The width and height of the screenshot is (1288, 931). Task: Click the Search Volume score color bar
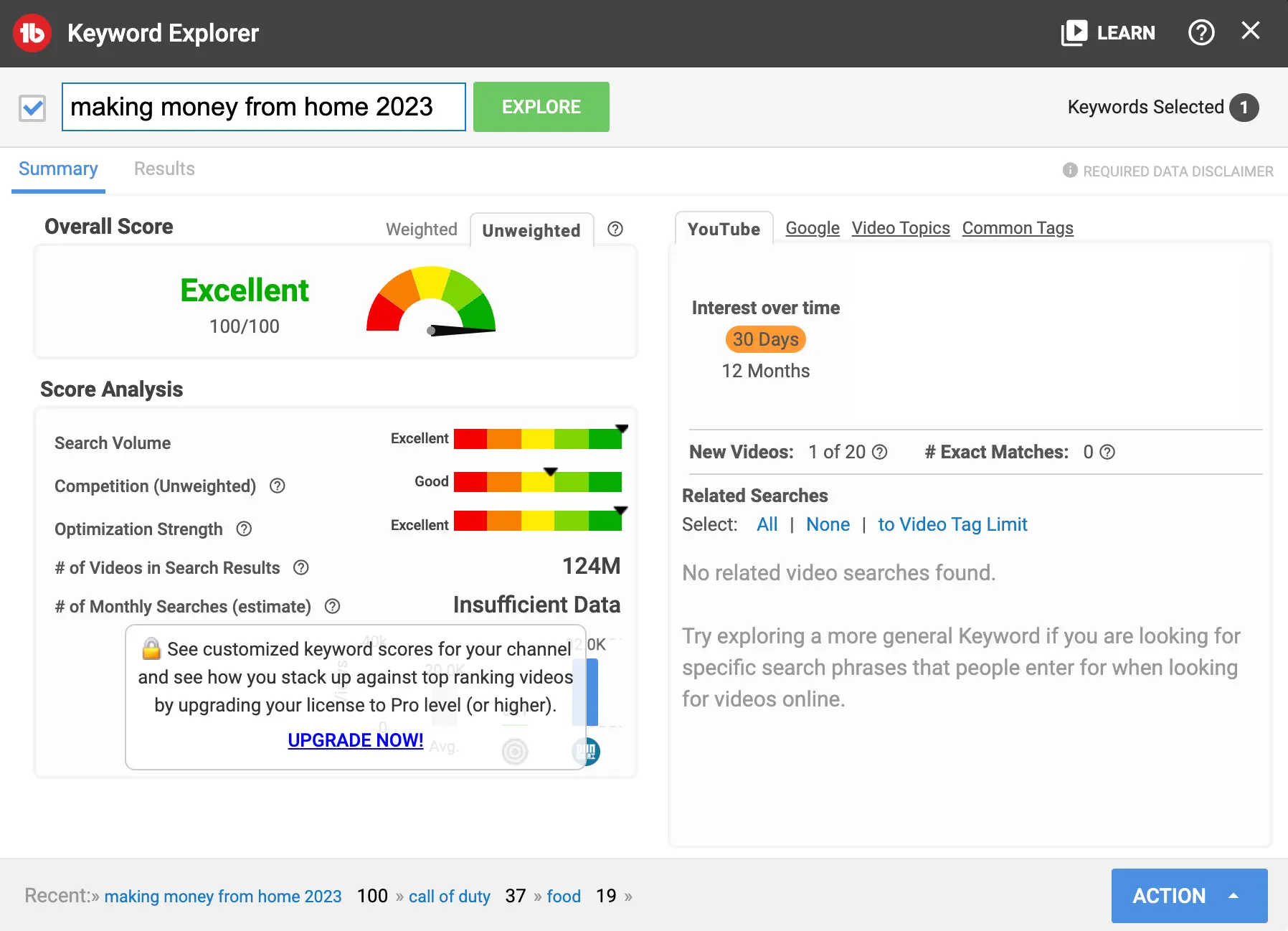tap(537, 439)
